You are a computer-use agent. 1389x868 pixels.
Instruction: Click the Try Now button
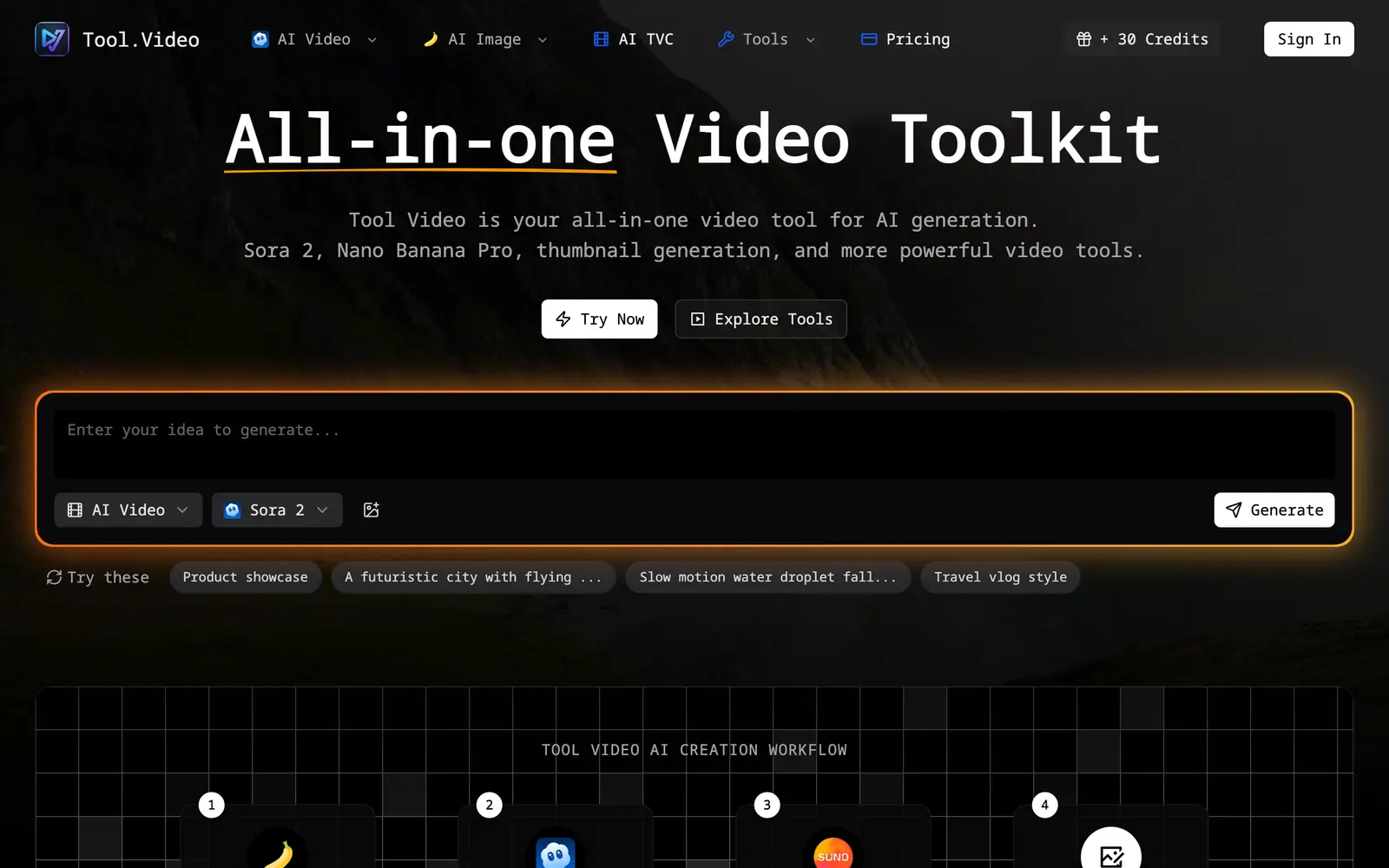pos(599,319)
